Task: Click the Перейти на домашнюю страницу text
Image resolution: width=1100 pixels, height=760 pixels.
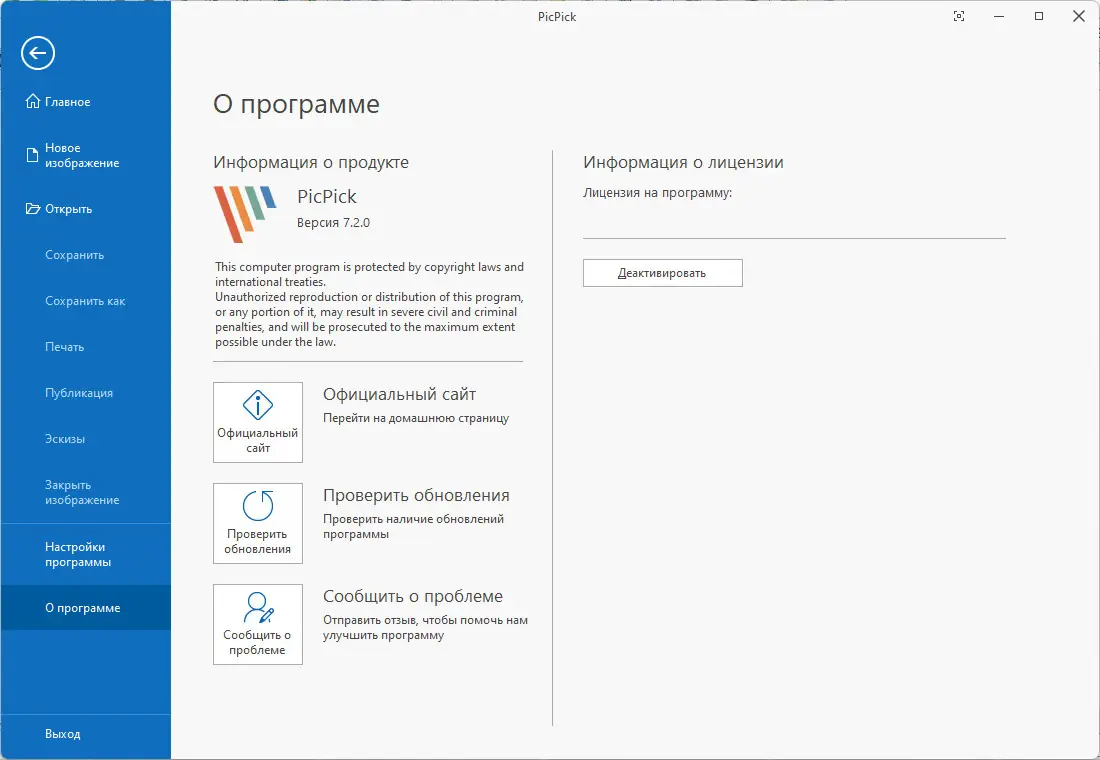Action: coord(416,418)
